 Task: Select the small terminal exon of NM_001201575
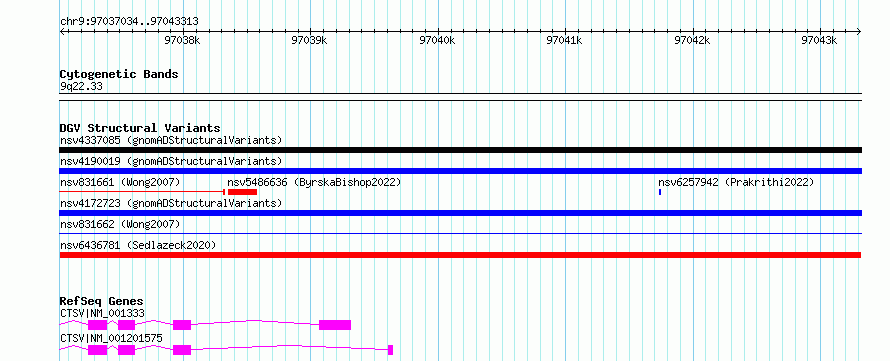[x=391, y=350]
